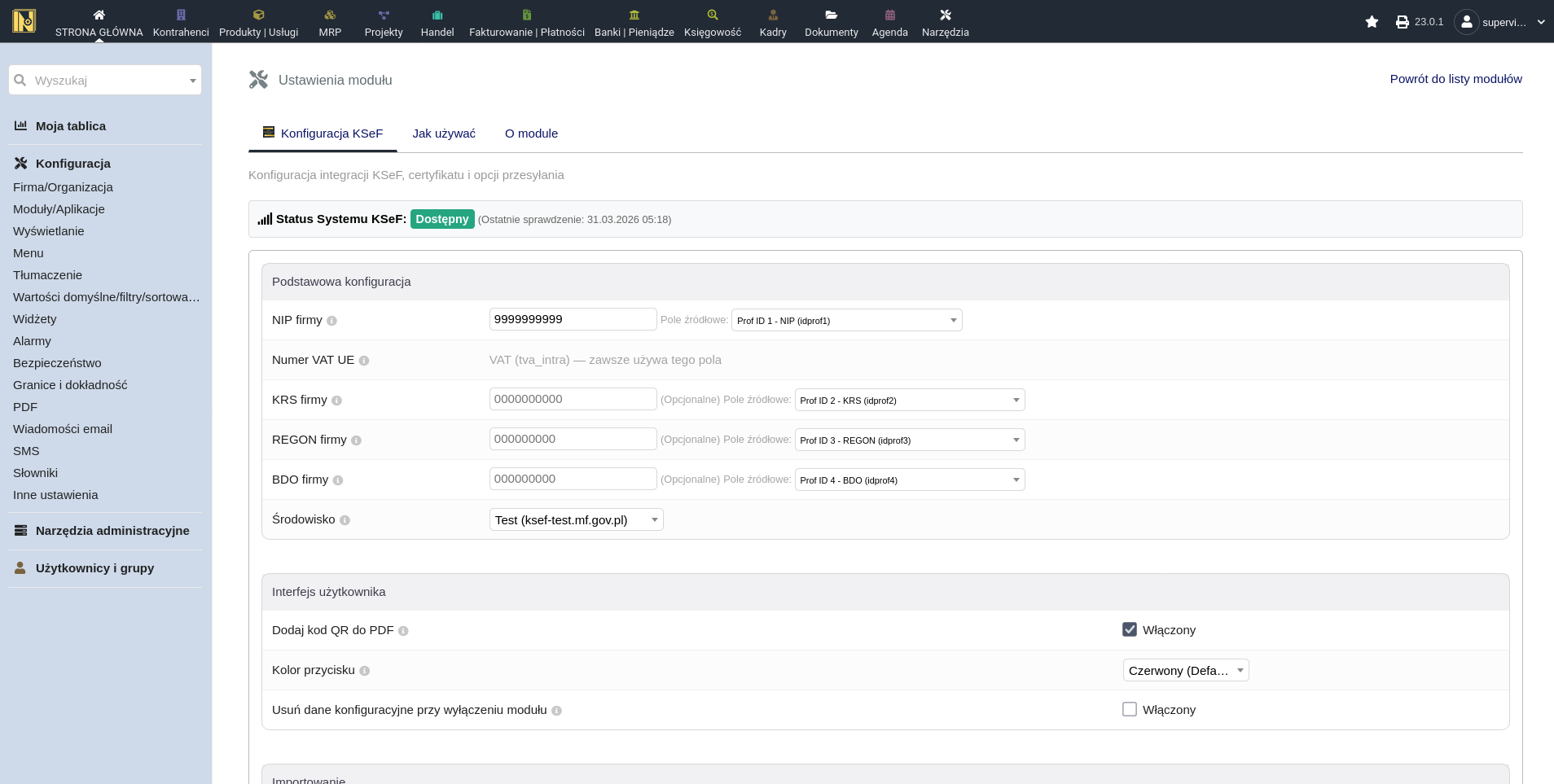Expand the Środowisko environment dropdown
The image size is (1554, 784).
pos(576,519)
